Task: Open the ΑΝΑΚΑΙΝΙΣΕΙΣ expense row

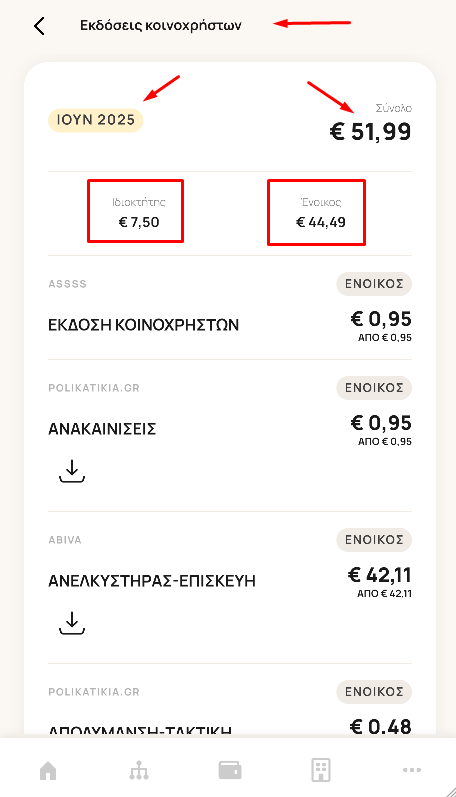Action: (x=230, y=436)
